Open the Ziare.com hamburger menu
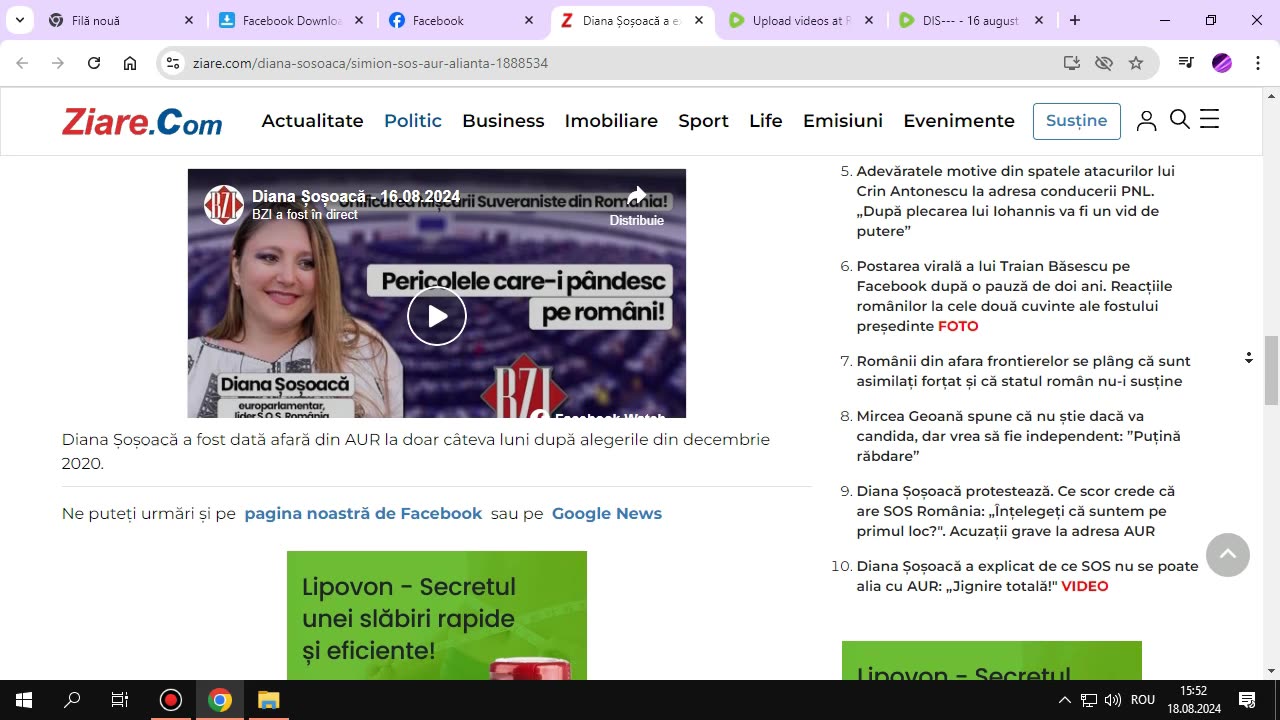This screenshot has width=1280, height=720. [1209, 120]
